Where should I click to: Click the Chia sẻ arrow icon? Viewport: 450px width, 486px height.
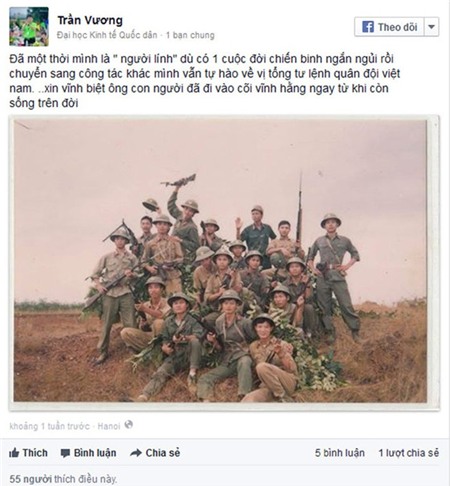pos(136,453)
